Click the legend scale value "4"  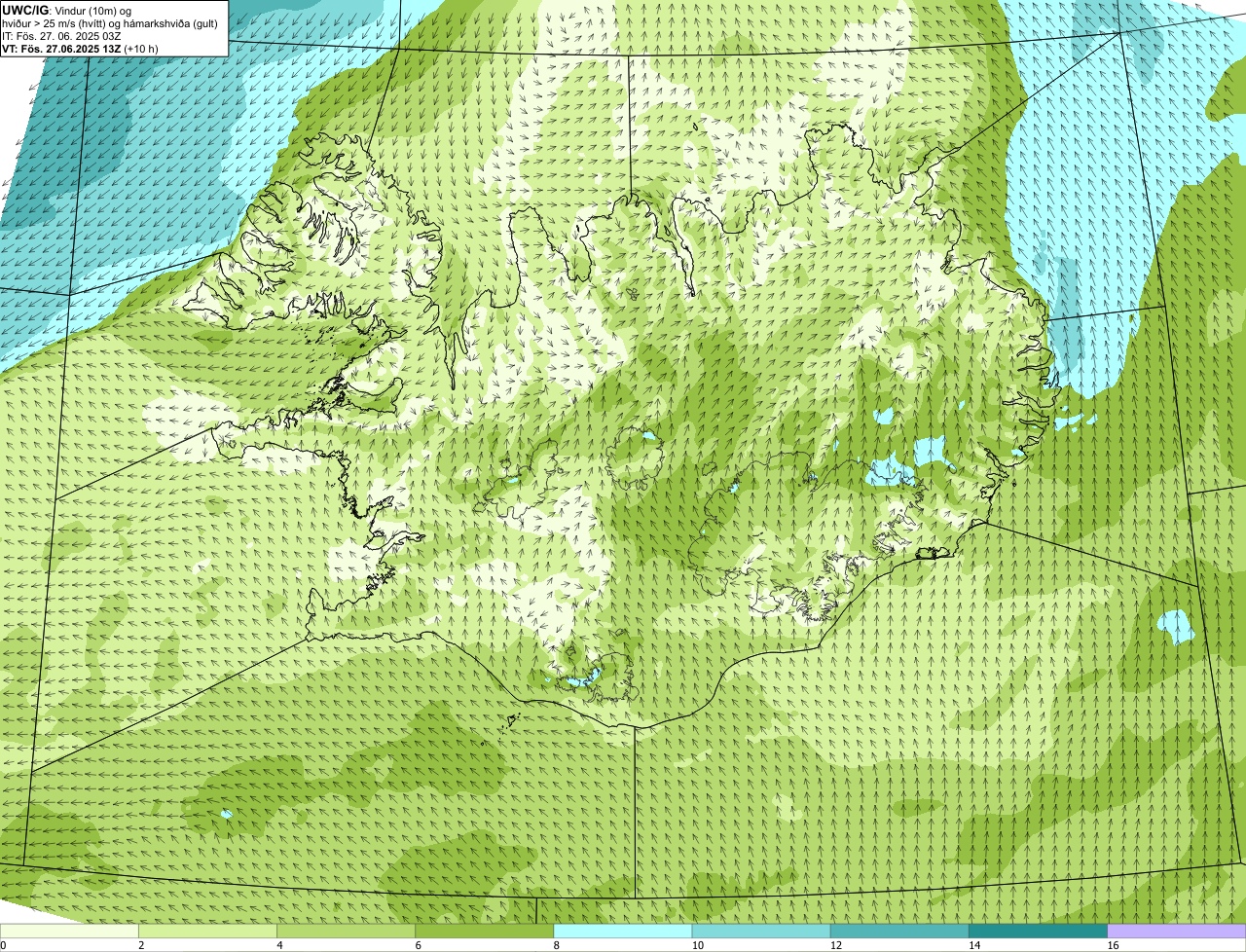[279, 945]
